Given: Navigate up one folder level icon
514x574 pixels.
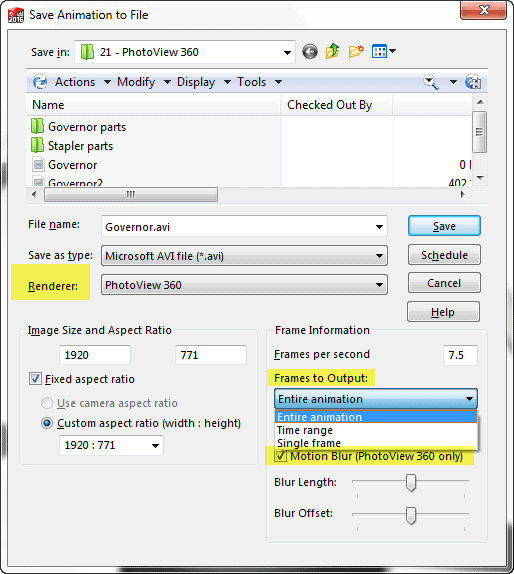Looking at the screenshot, I should (x=332, y=51).
